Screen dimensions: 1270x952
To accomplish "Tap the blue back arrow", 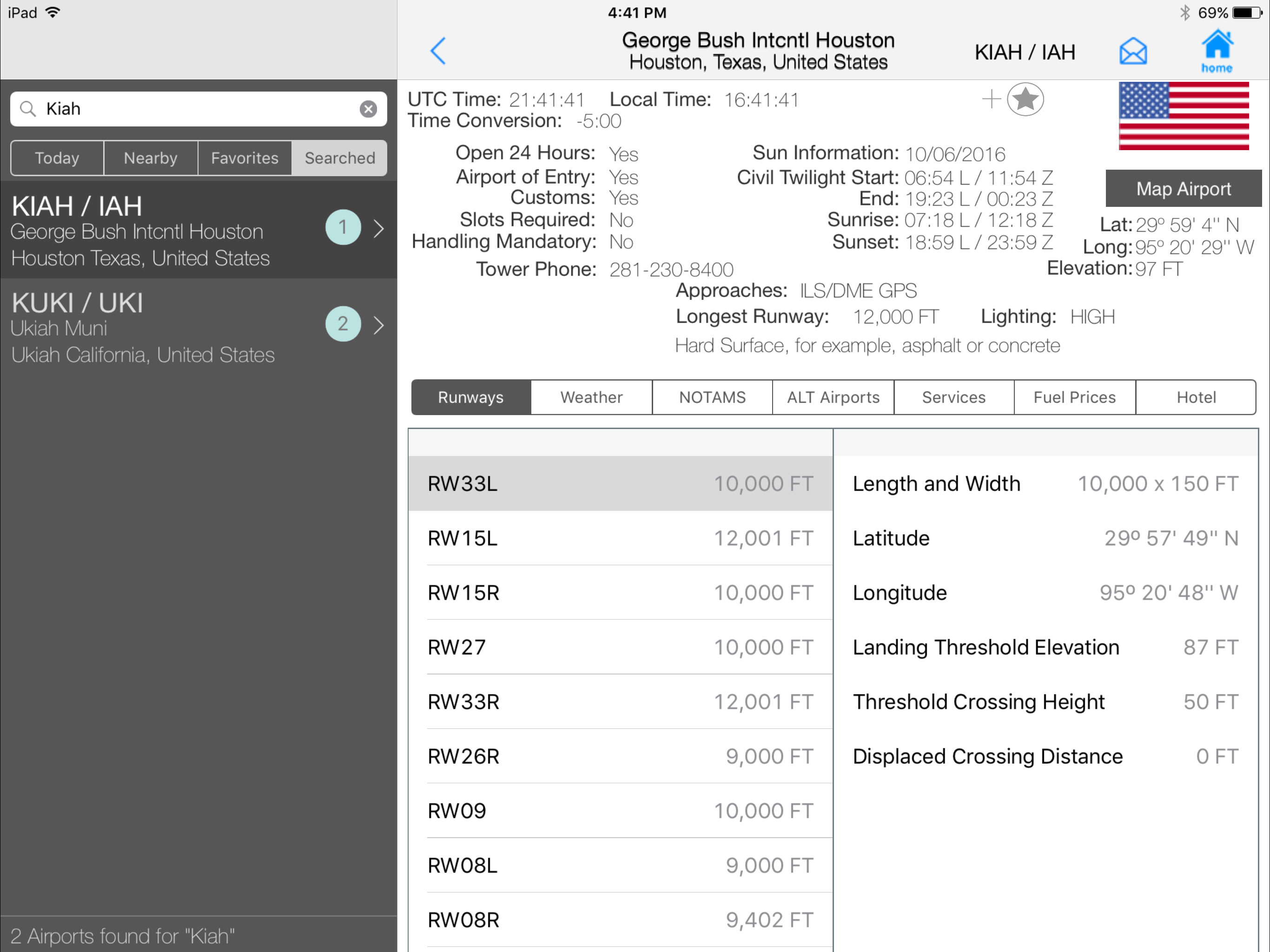I will 438,51.
